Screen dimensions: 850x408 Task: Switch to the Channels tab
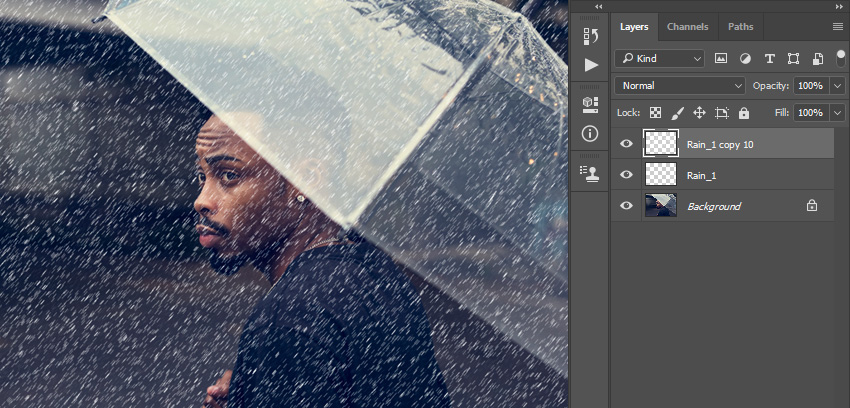(x=687, y=27)
